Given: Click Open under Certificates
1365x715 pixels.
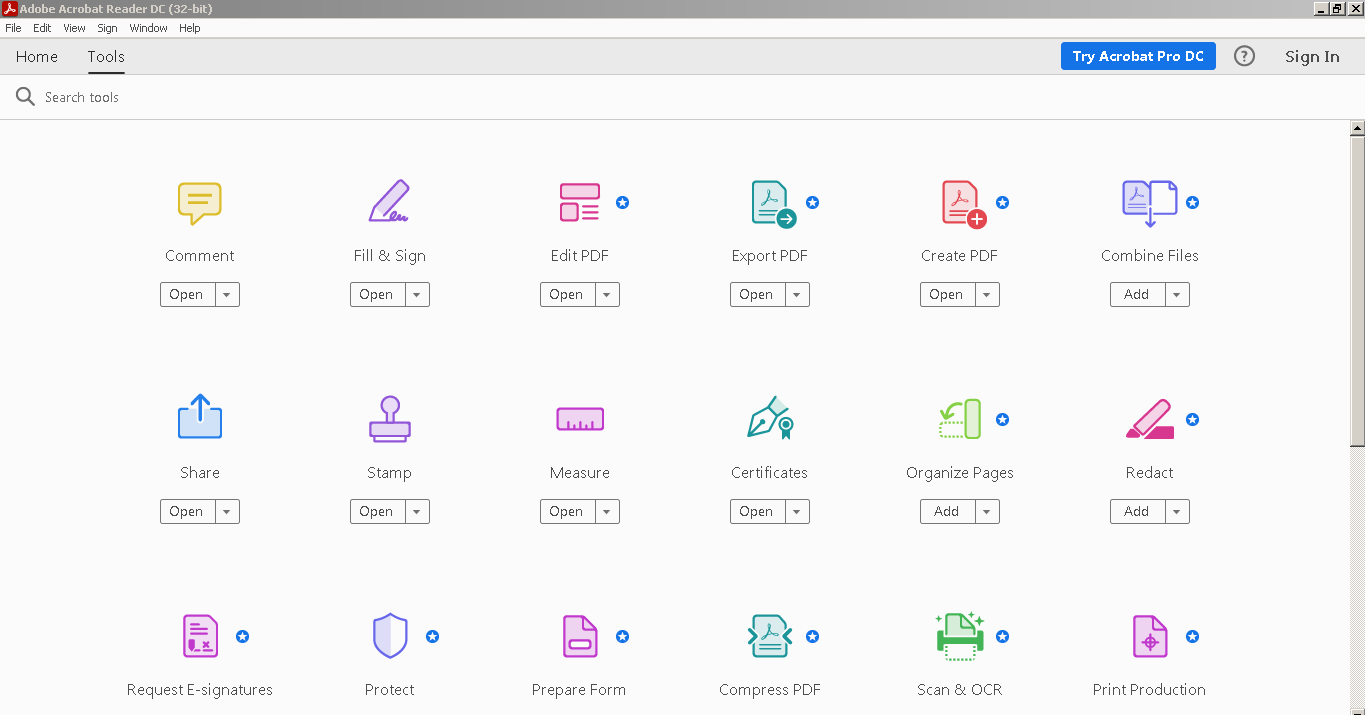Looking at the screenshot, I should pyautogui.click(x=757, y=511).
